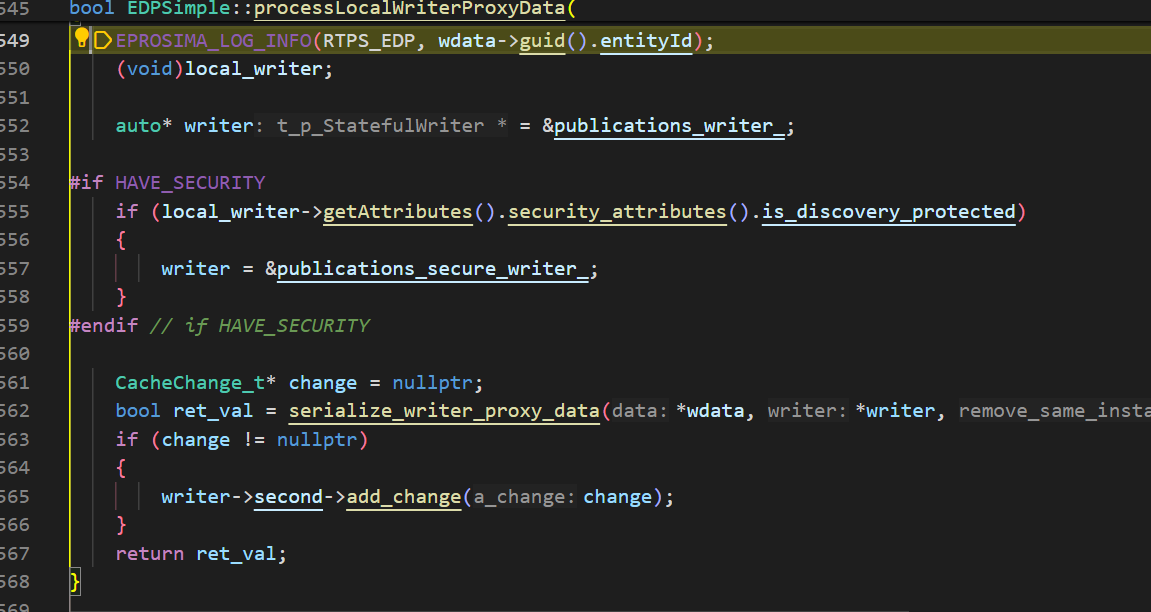Image resolution: width=1151 pixels, height=612 pixels.
Task: Click the publications_secure_writer_ symbol
Action: coord(432,269)
